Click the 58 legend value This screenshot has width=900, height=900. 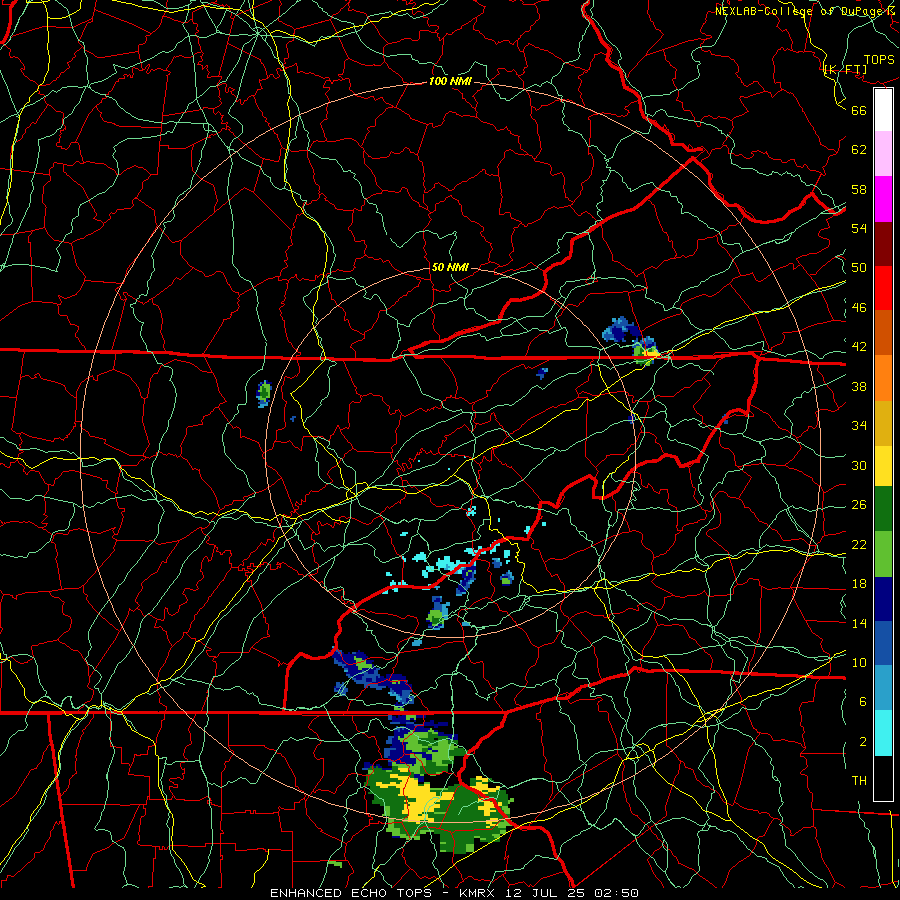tap(859, 189)
